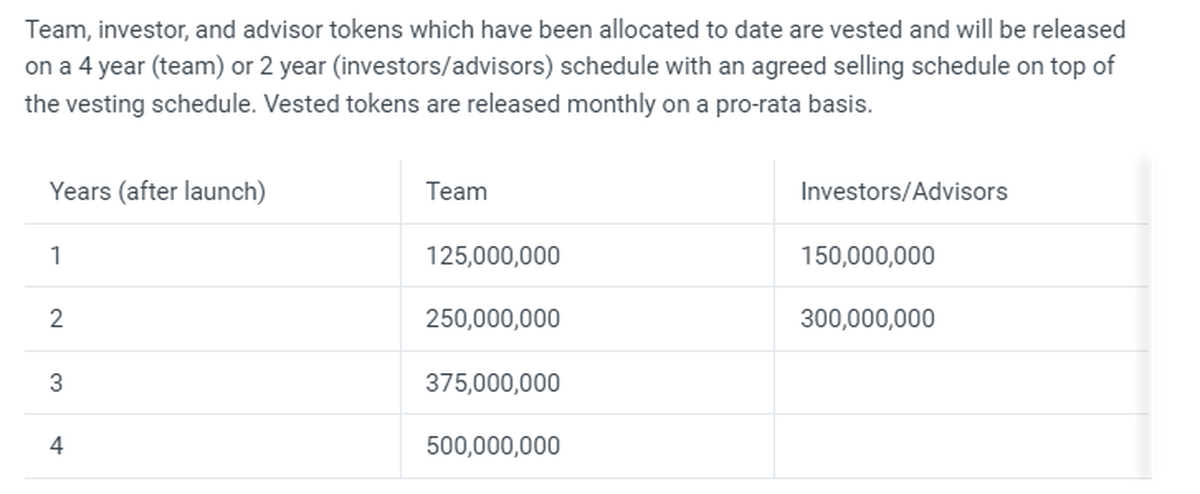Screen dimensions: 1200x494
Task: Click year 4 row label
Action: (56, 446)
